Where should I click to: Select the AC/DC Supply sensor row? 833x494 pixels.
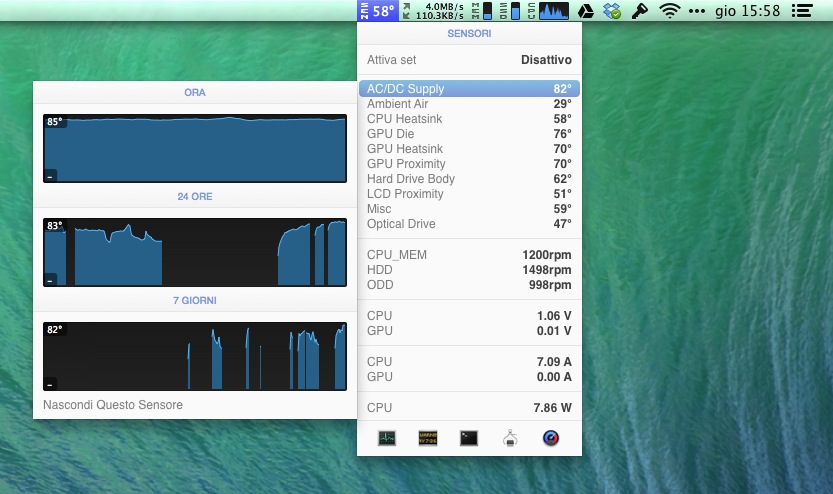[470, 89]
